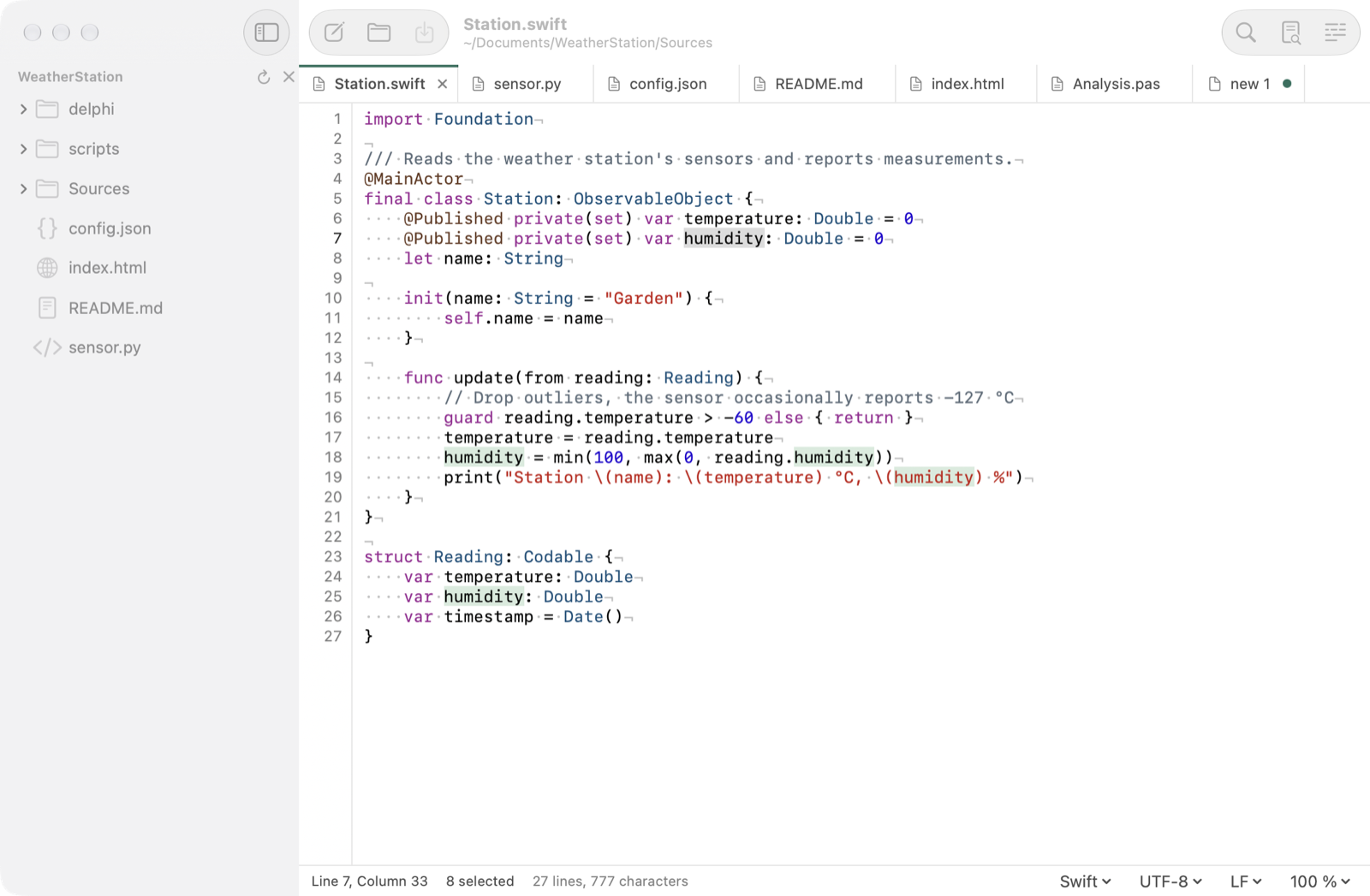Toggle the sidebar visibility button
This screenshot has width=1370, height=896.
266,33
